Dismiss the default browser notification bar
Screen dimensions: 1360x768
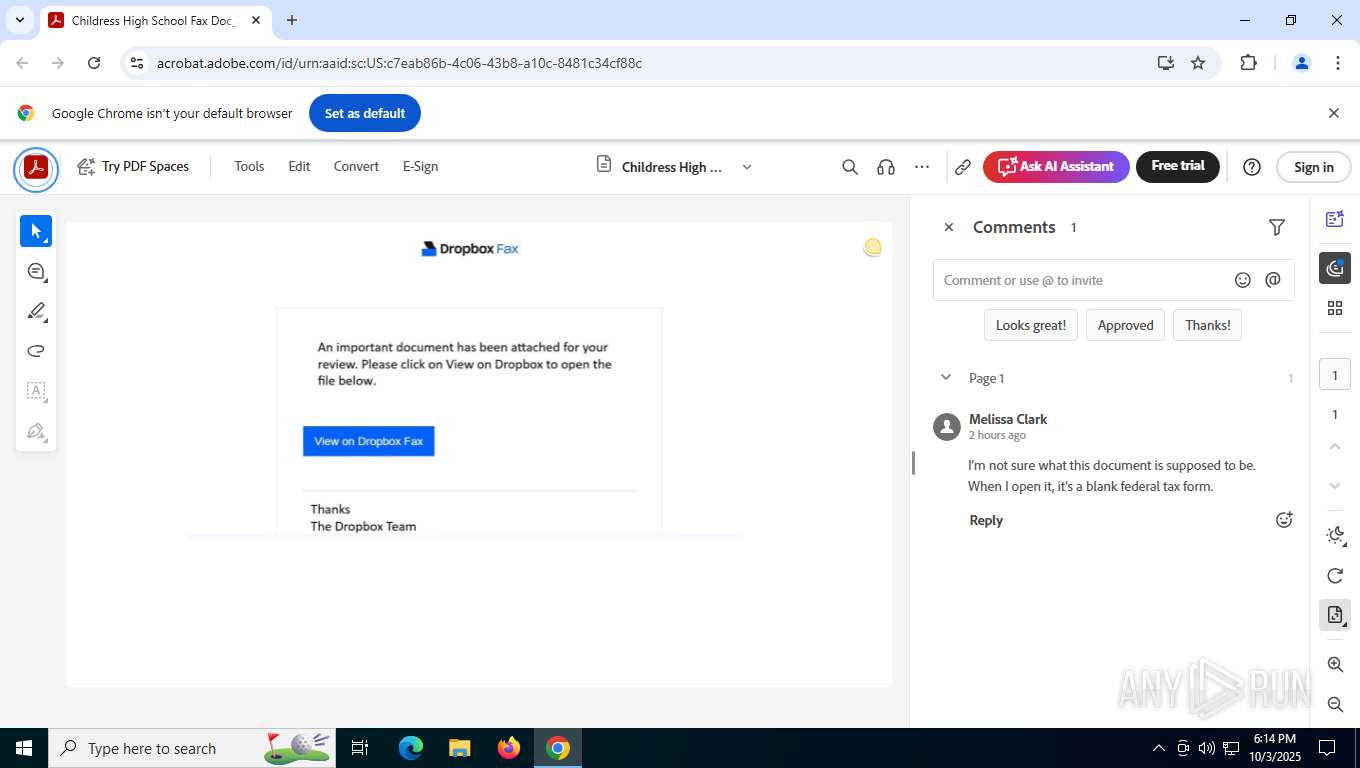coord(1333,113)
